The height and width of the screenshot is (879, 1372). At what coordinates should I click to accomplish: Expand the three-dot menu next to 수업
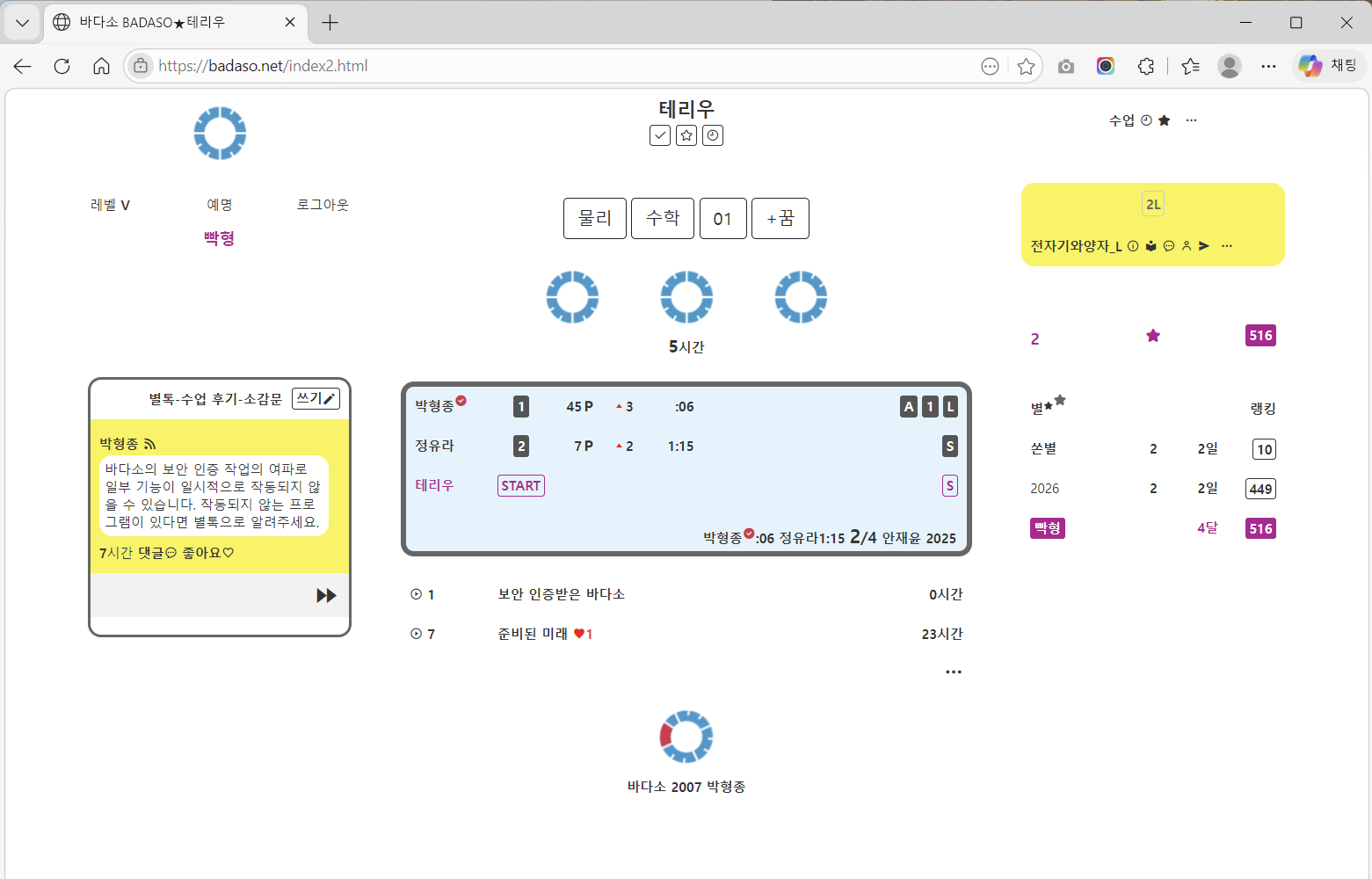point(1191,120)
